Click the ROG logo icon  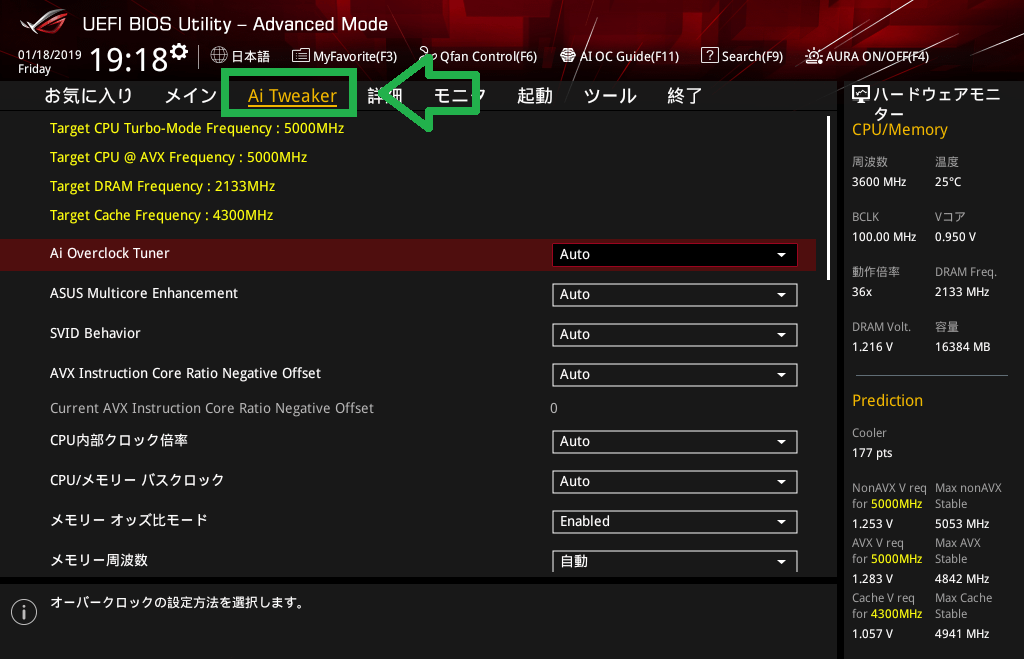(x=44, y=21)
